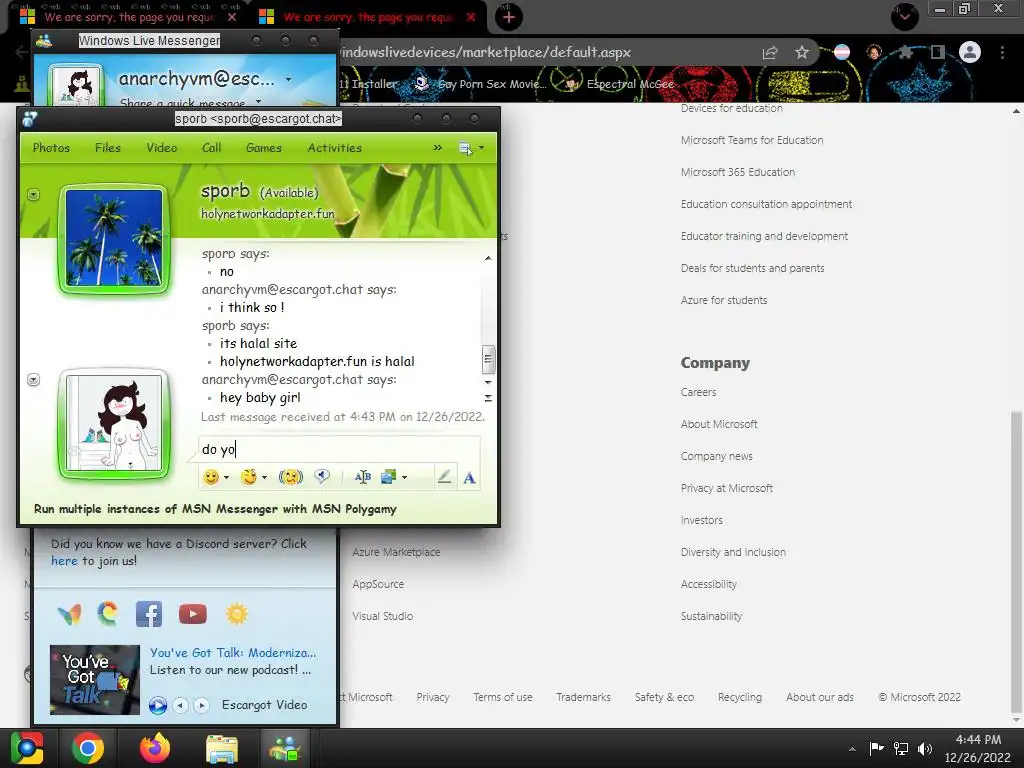Click 'Privacy at Microsoft' link
The height and width of the screenshot is (768, 1024).
tap(726, 488)
